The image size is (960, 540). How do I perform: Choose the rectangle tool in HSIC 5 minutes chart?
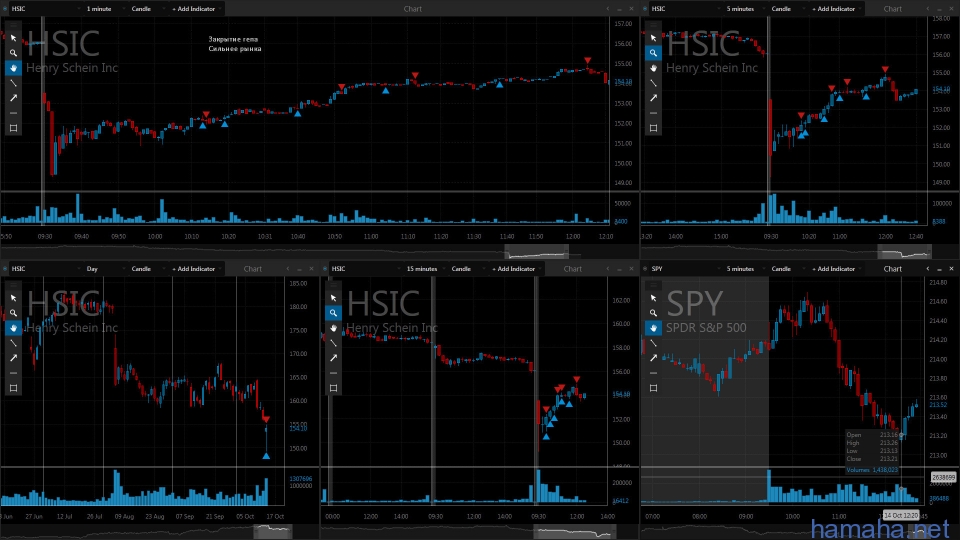pyautogui.click(x=653, y=128)
